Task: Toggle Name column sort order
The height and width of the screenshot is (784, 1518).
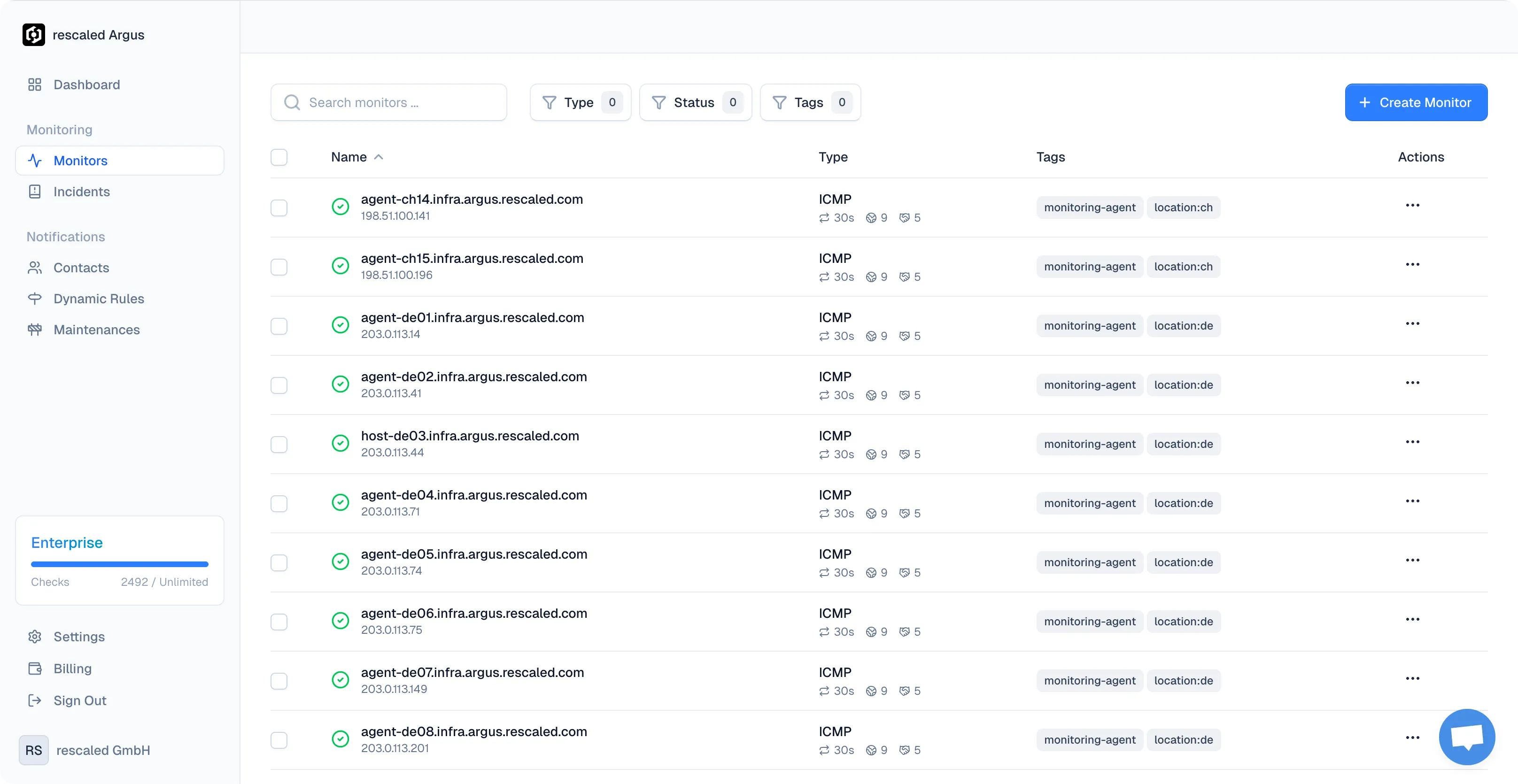Action: pyautogui.click(x=356, y=157)
